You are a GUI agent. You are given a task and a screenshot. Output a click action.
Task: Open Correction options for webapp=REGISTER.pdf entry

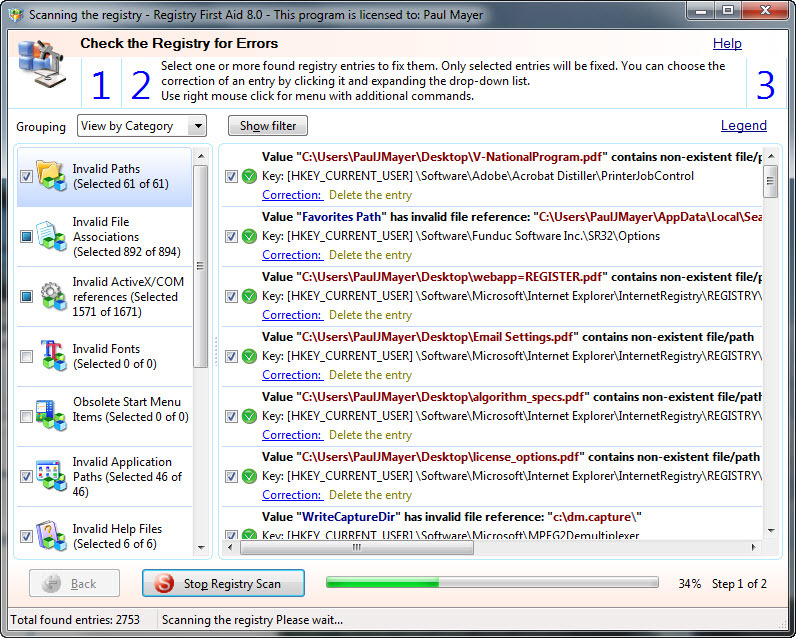pyautogui.click(x=291, y=315)
